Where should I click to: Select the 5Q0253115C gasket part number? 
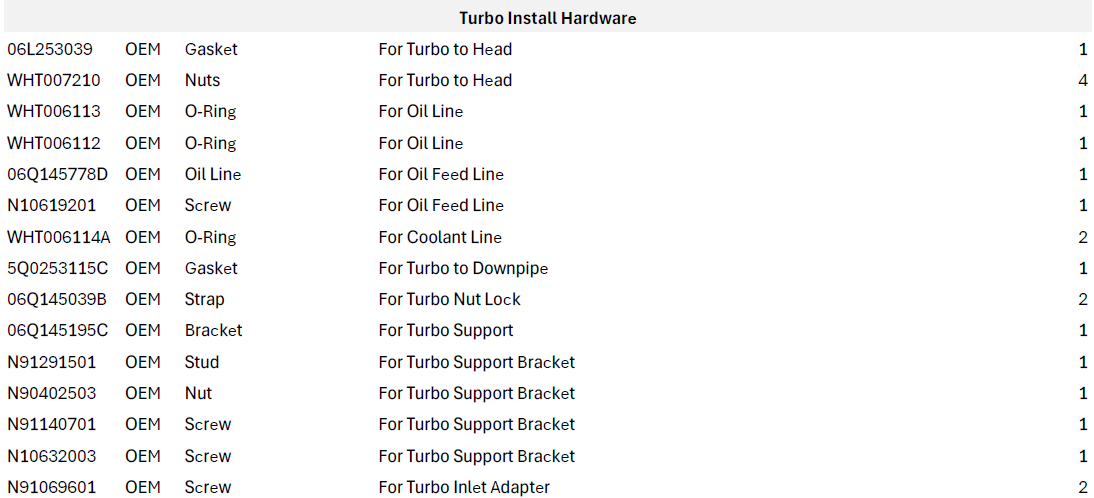pos(58,268)
